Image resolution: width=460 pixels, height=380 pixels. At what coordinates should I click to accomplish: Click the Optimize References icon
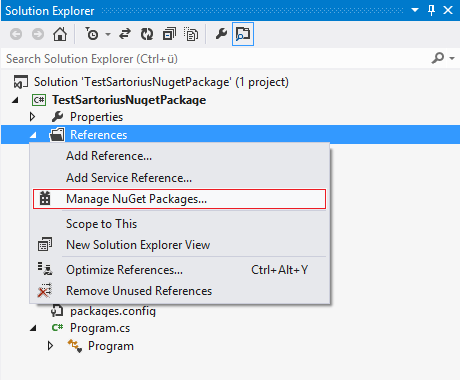click(45, 269)
